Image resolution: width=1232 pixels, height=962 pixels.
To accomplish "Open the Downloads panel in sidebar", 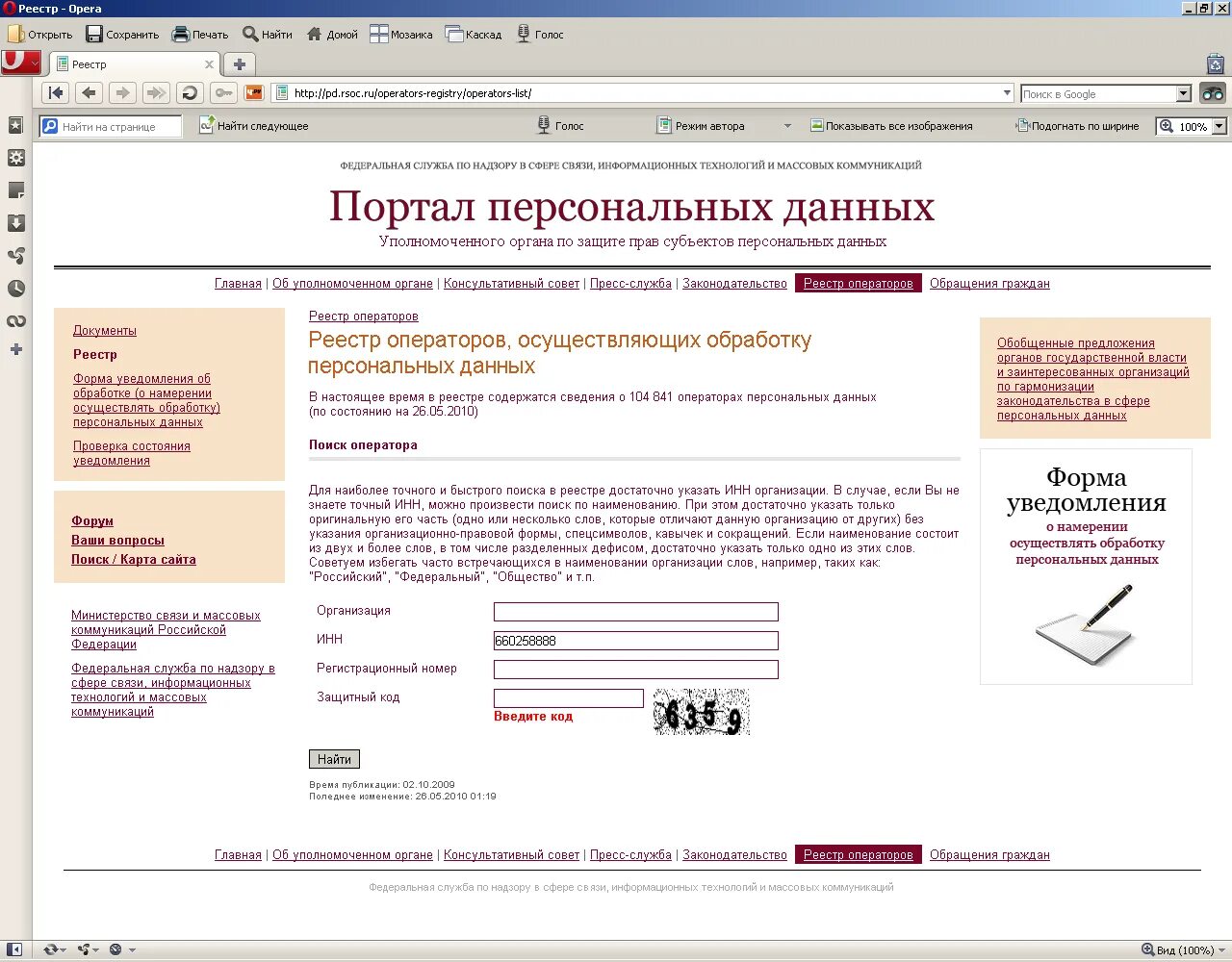I will click(15, 223).
